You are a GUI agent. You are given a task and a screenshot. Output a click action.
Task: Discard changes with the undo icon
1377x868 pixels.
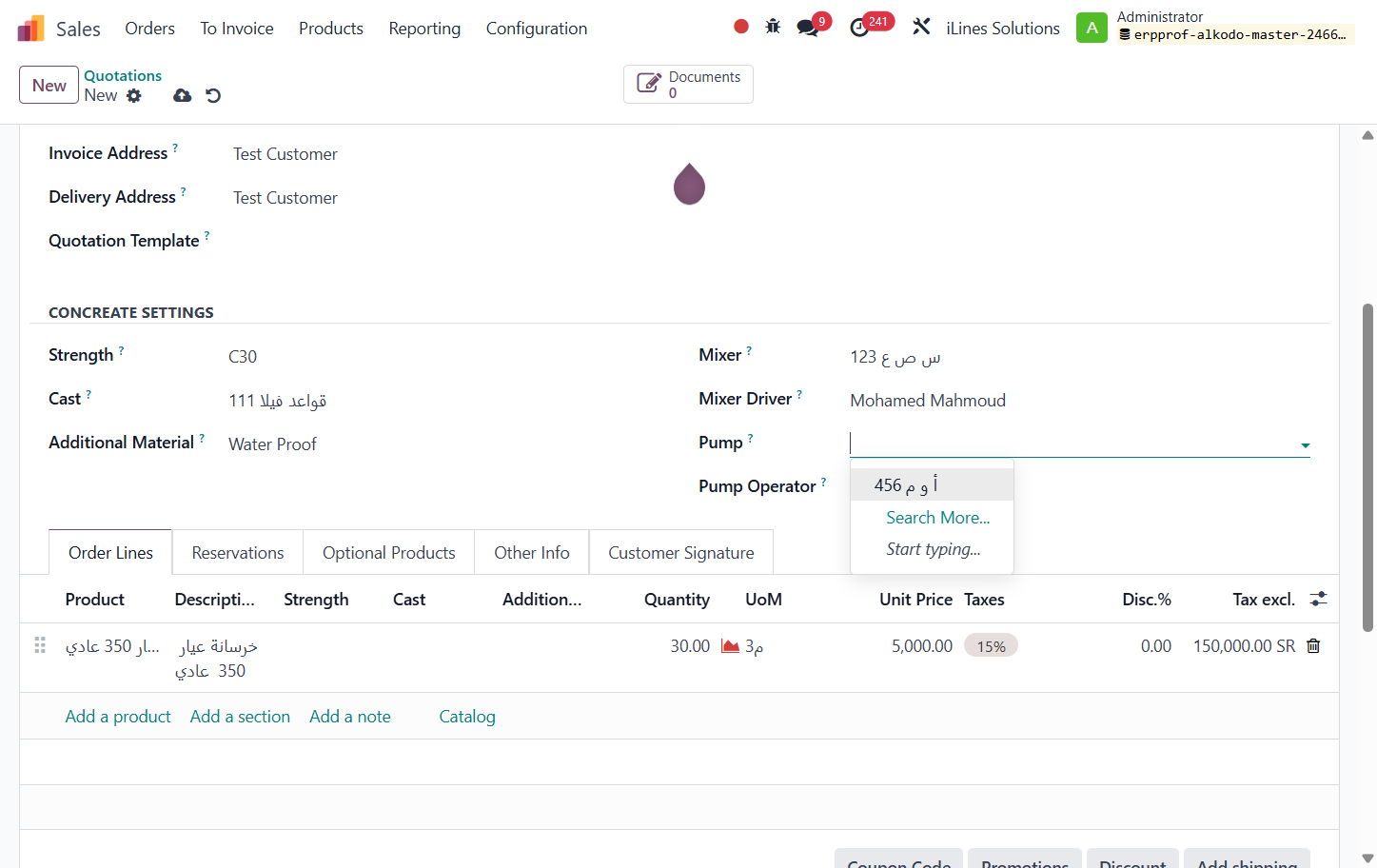pos(213,95)
